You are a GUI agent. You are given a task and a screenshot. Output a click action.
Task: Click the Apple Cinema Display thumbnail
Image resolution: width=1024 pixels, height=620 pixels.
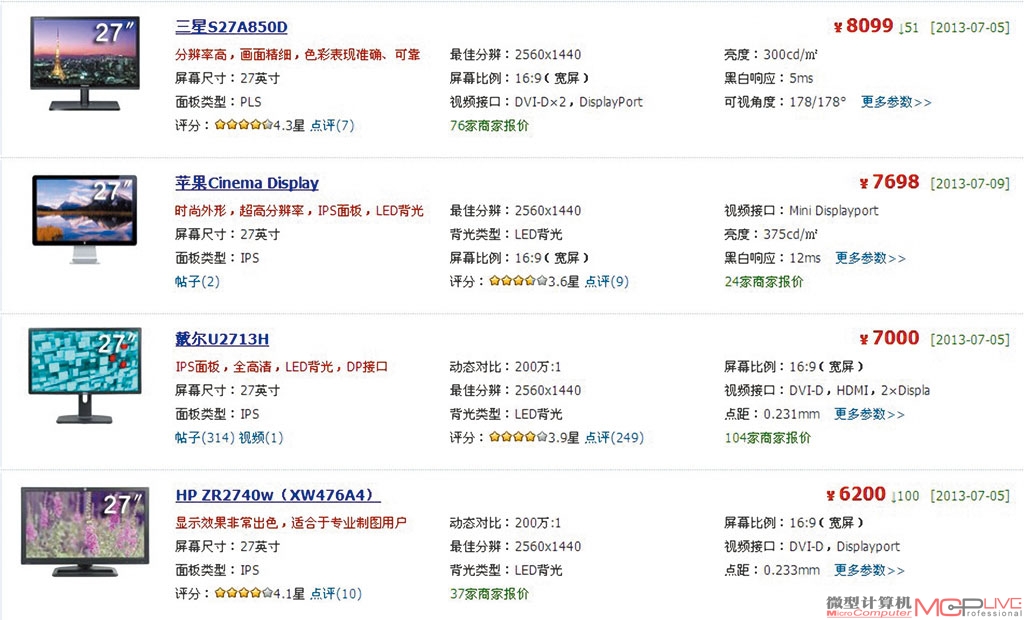pyautogui.click(x=85, y=220)
